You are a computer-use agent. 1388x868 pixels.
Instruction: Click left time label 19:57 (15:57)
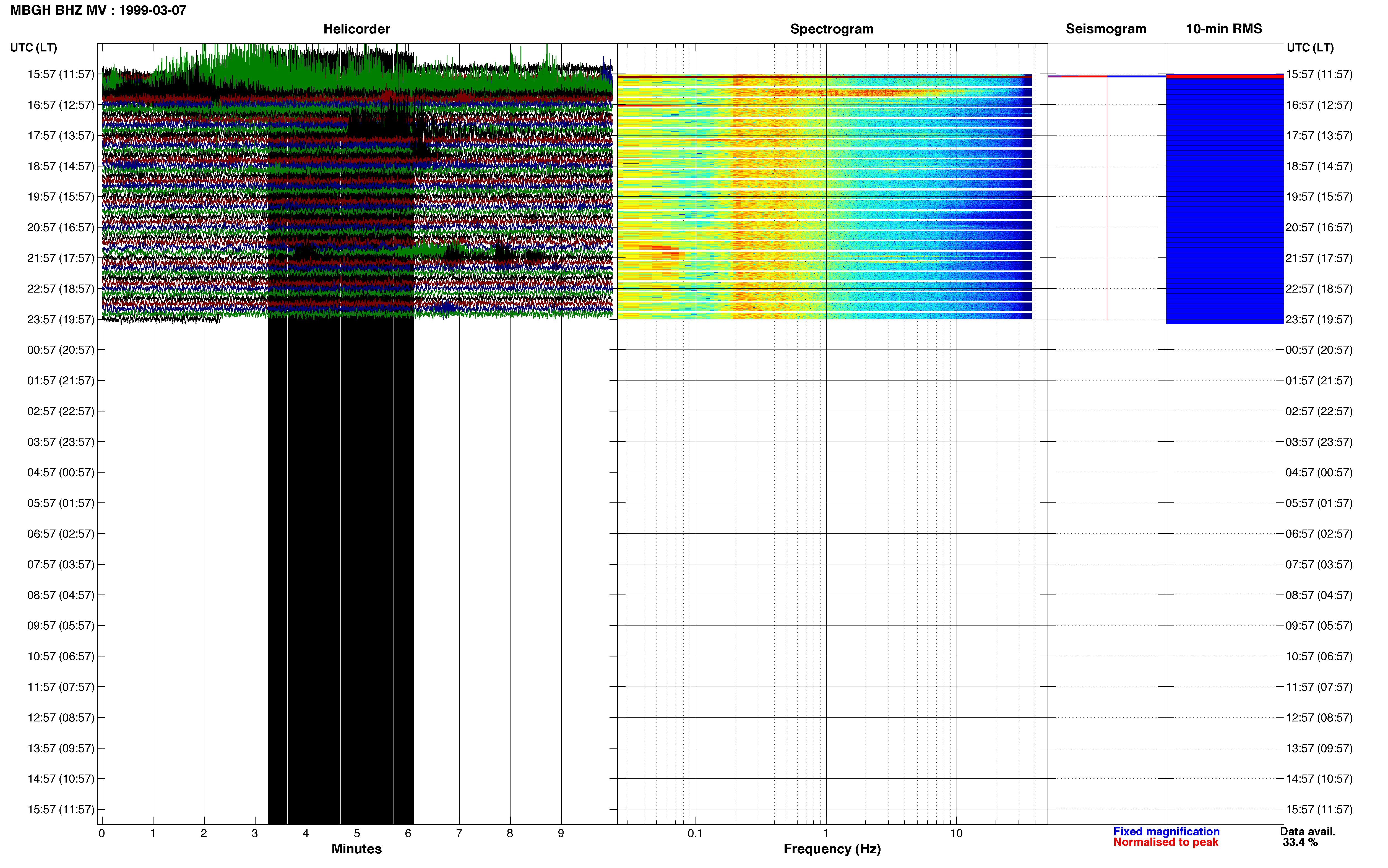tap(60, 196)
